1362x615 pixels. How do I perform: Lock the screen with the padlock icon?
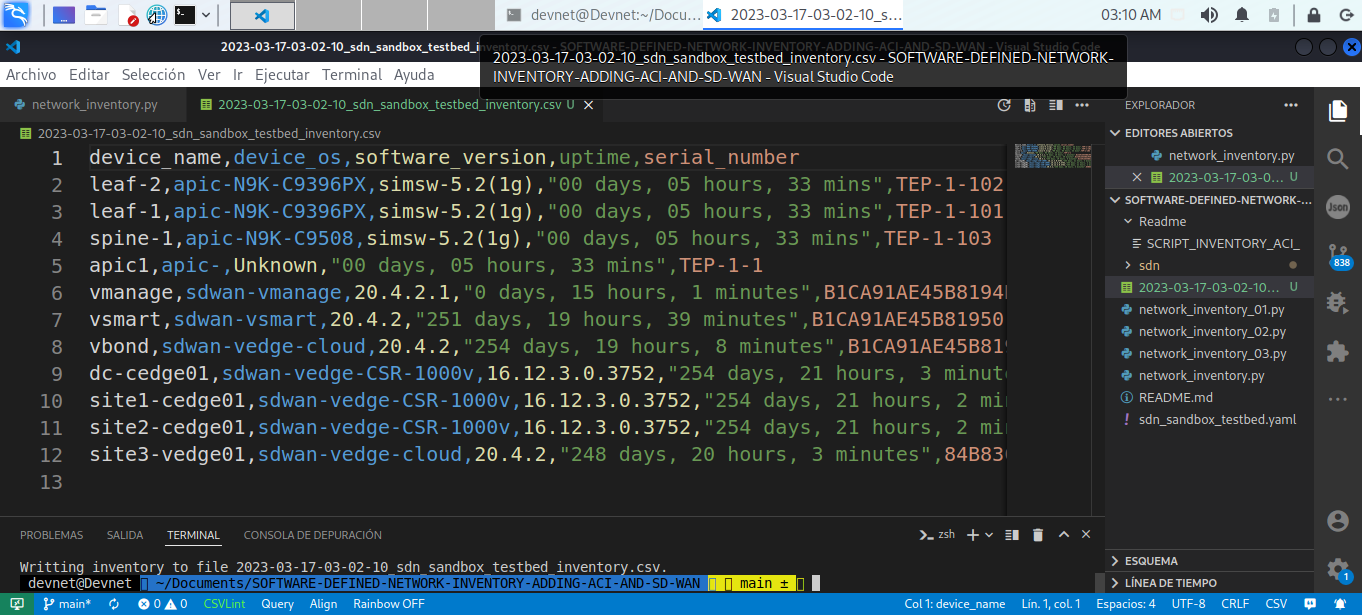click(x=1312, y=15)
